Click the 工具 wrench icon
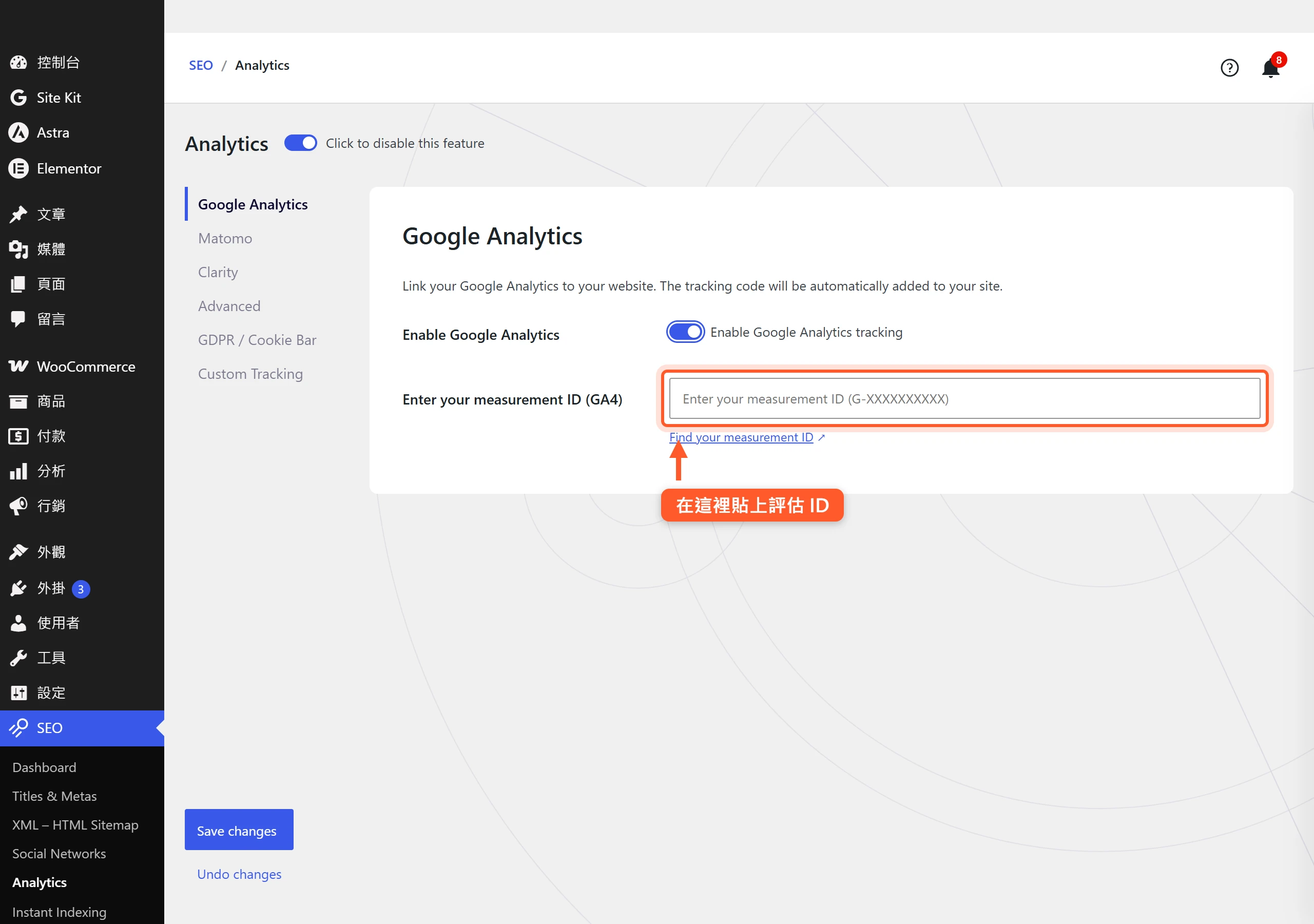The image size is (1314, 924). click(x=18, y=659)
